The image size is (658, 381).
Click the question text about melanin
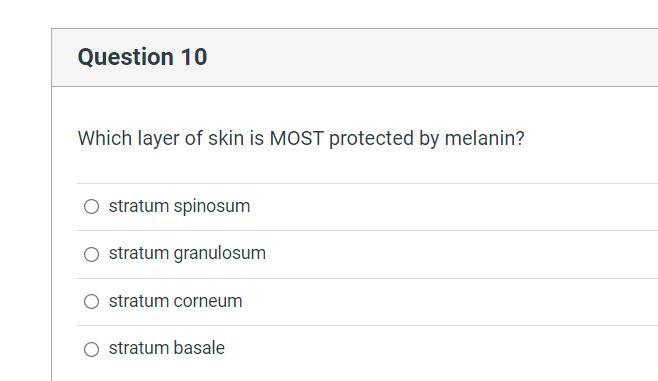301,138
